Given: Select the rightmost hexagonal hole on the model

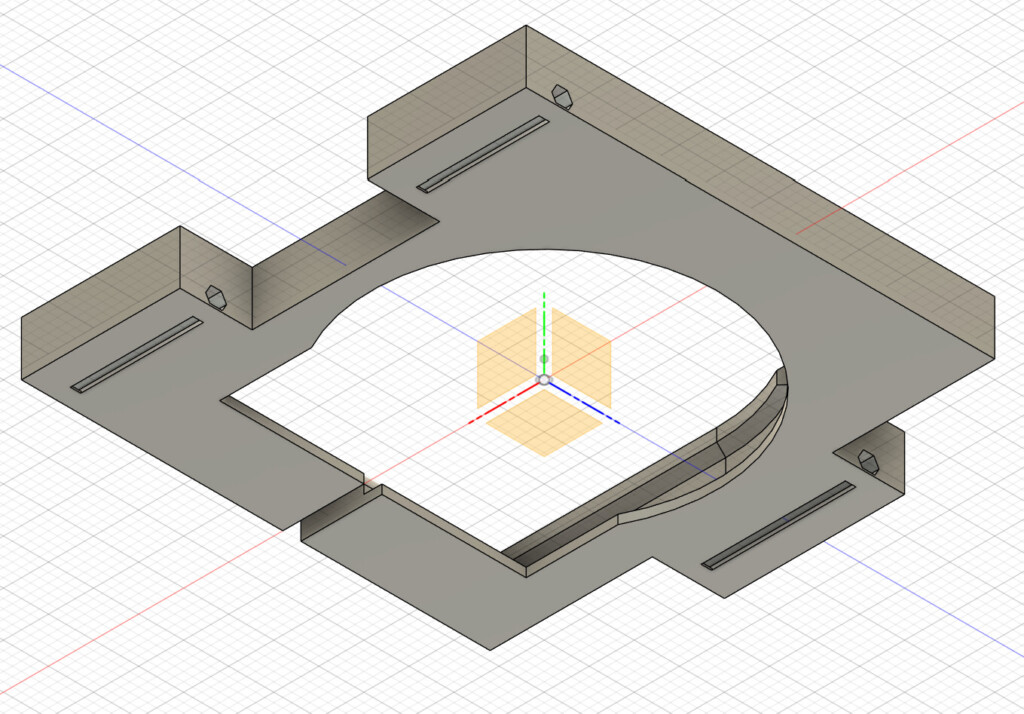Looking at the screenshot, I should tap(867, 461).
